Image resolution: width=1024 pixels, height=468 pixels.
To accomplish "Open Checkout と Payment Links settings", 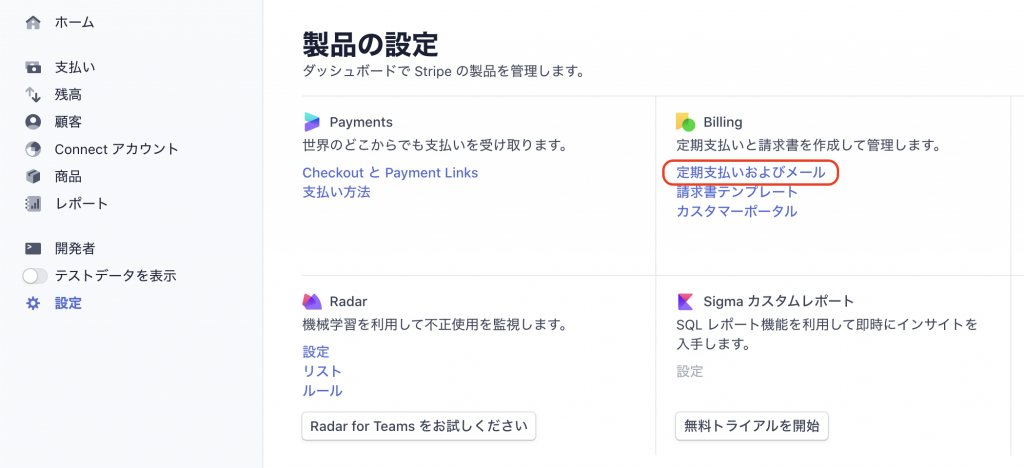I will click(390, 172).
